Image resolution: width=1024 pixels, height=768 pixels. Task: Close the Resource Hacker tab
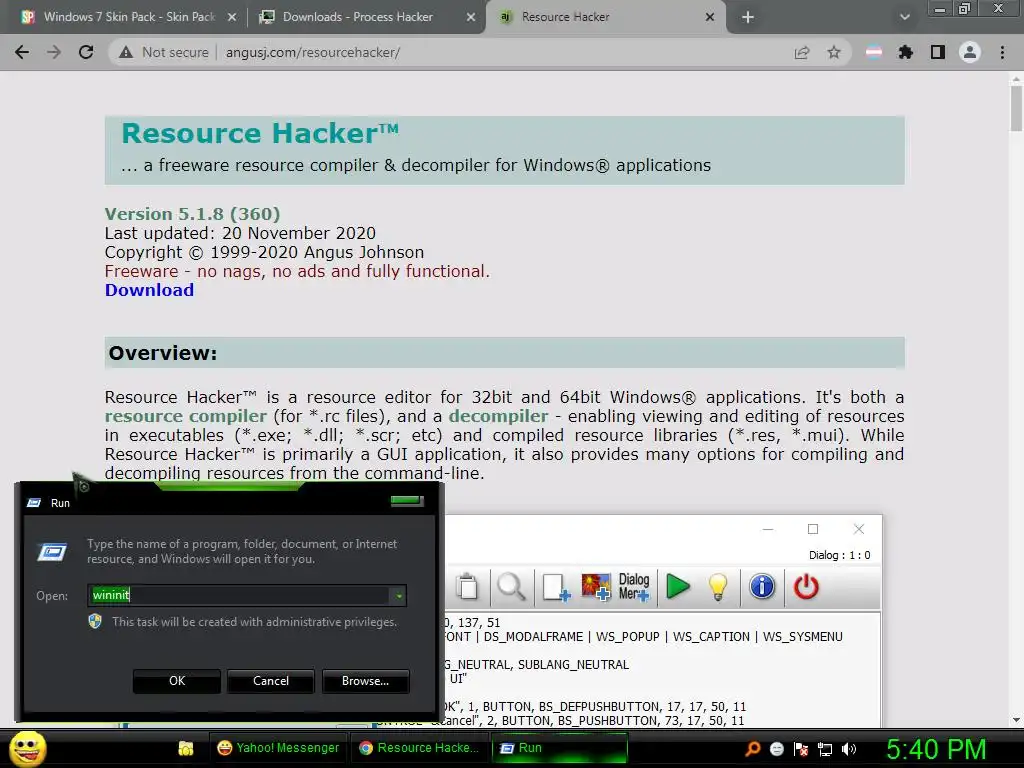pyautogui.click(x=710, y=17)
